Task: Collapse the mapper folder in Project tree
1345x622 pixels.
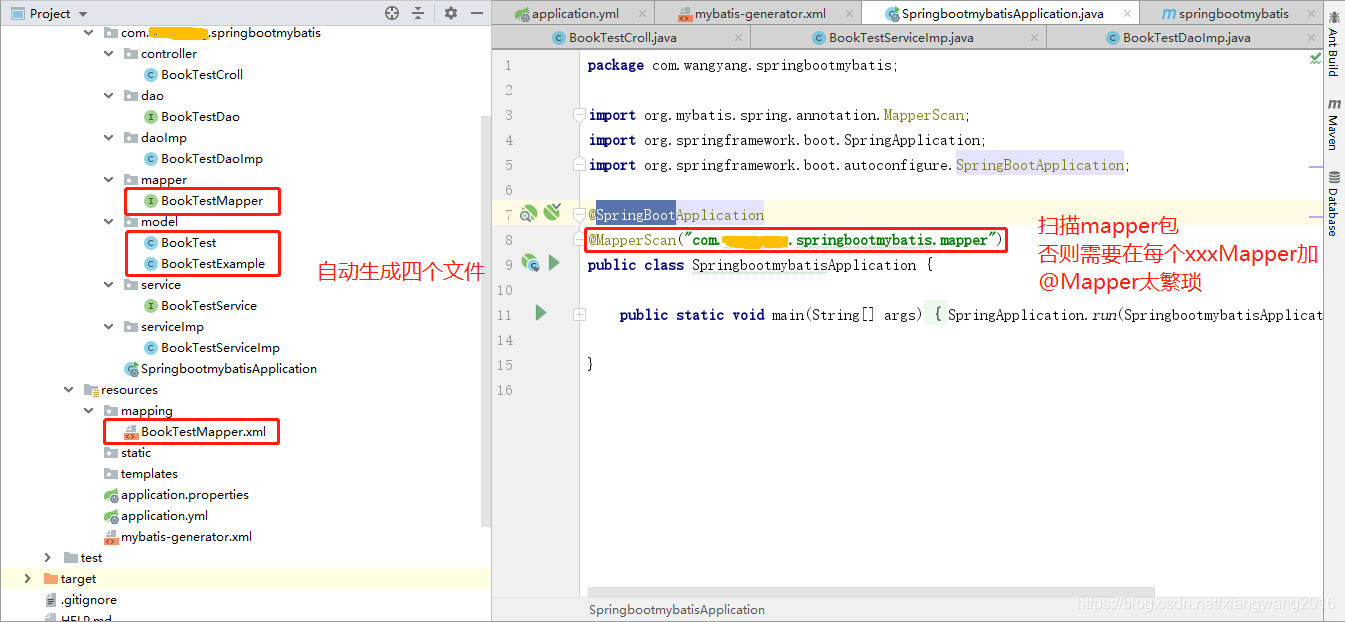Action: tap(109, 179)
